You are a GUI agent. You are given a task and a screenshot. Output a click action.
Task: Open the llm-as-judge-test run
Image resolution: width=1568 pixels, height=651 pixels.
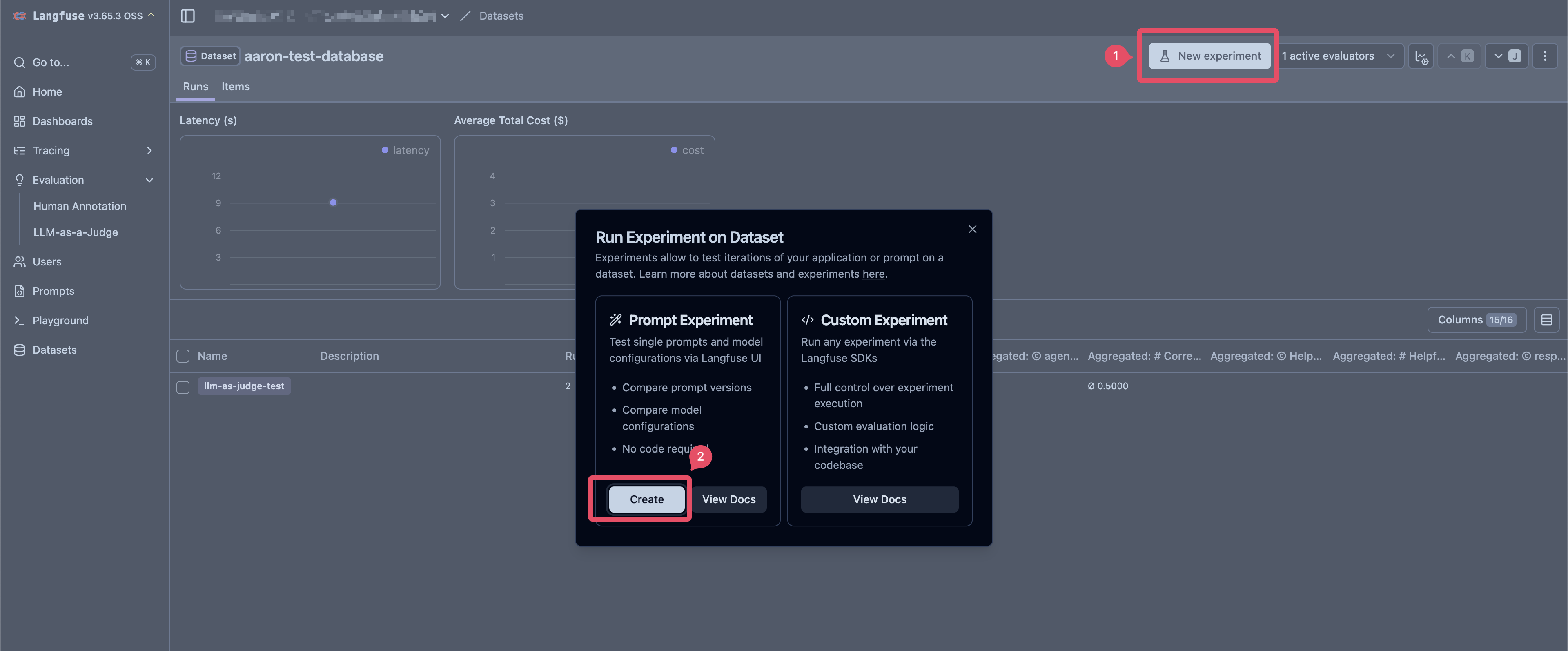click(x=243, y=386)
